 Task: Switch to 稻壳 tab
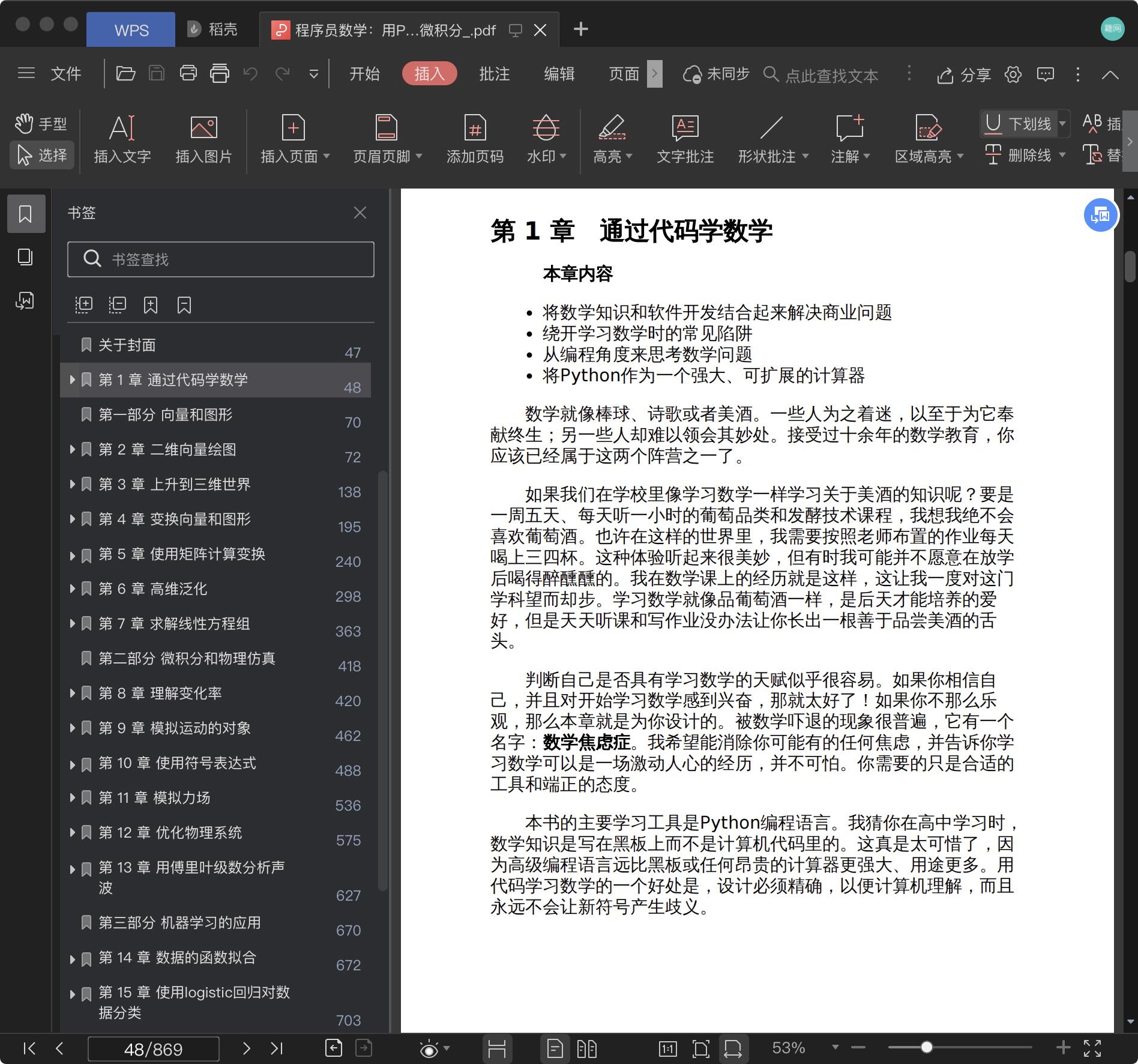213,29
